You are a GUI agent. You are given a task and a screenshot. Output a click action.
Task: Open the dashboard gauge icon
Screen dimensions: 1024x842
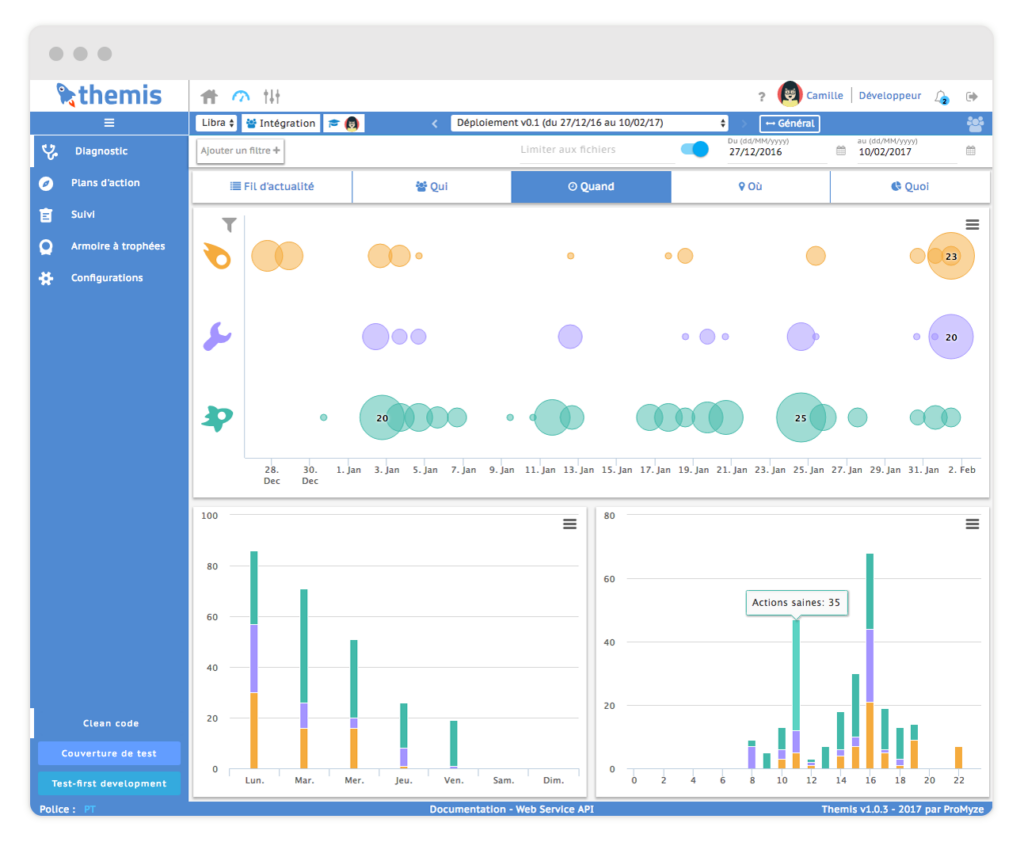tap(240, 97)
